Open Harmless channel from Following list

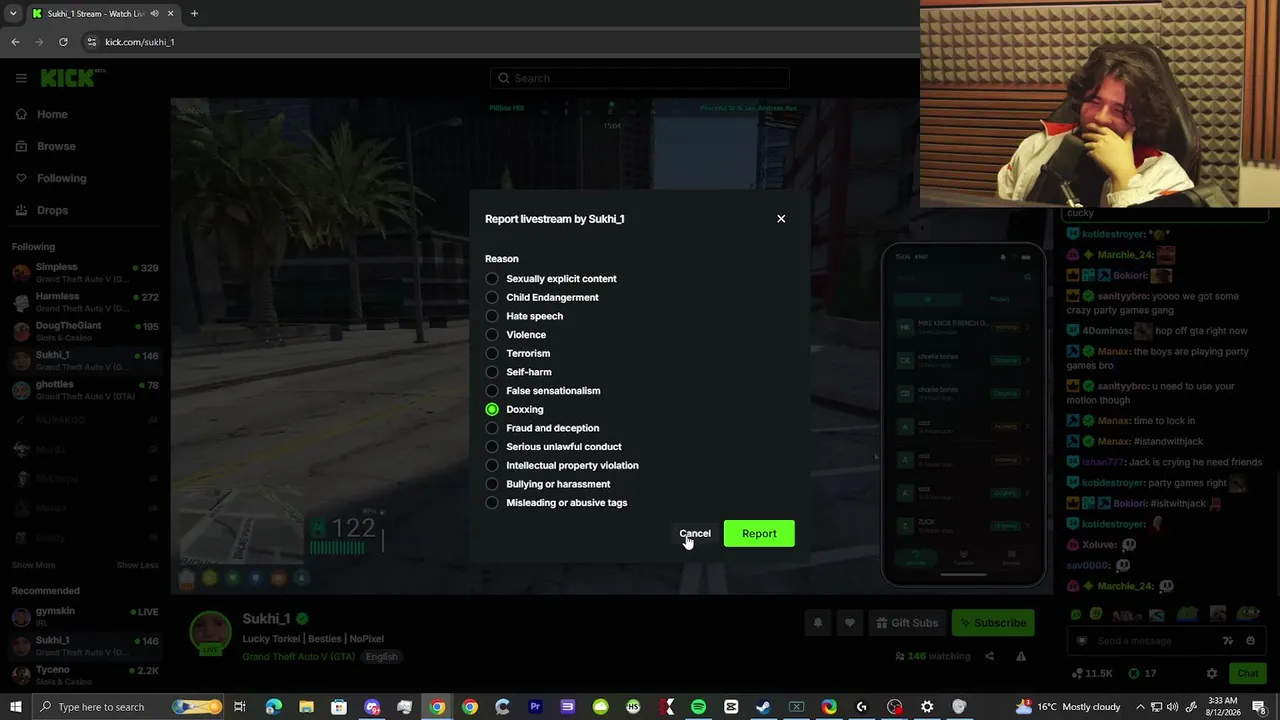tap(85, 301)
